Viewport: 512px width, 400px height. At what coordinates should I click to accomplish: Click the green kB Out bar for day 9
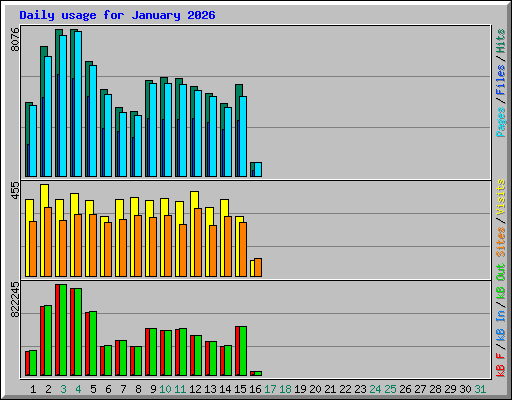pyautogui.click(x=153, y=352)
